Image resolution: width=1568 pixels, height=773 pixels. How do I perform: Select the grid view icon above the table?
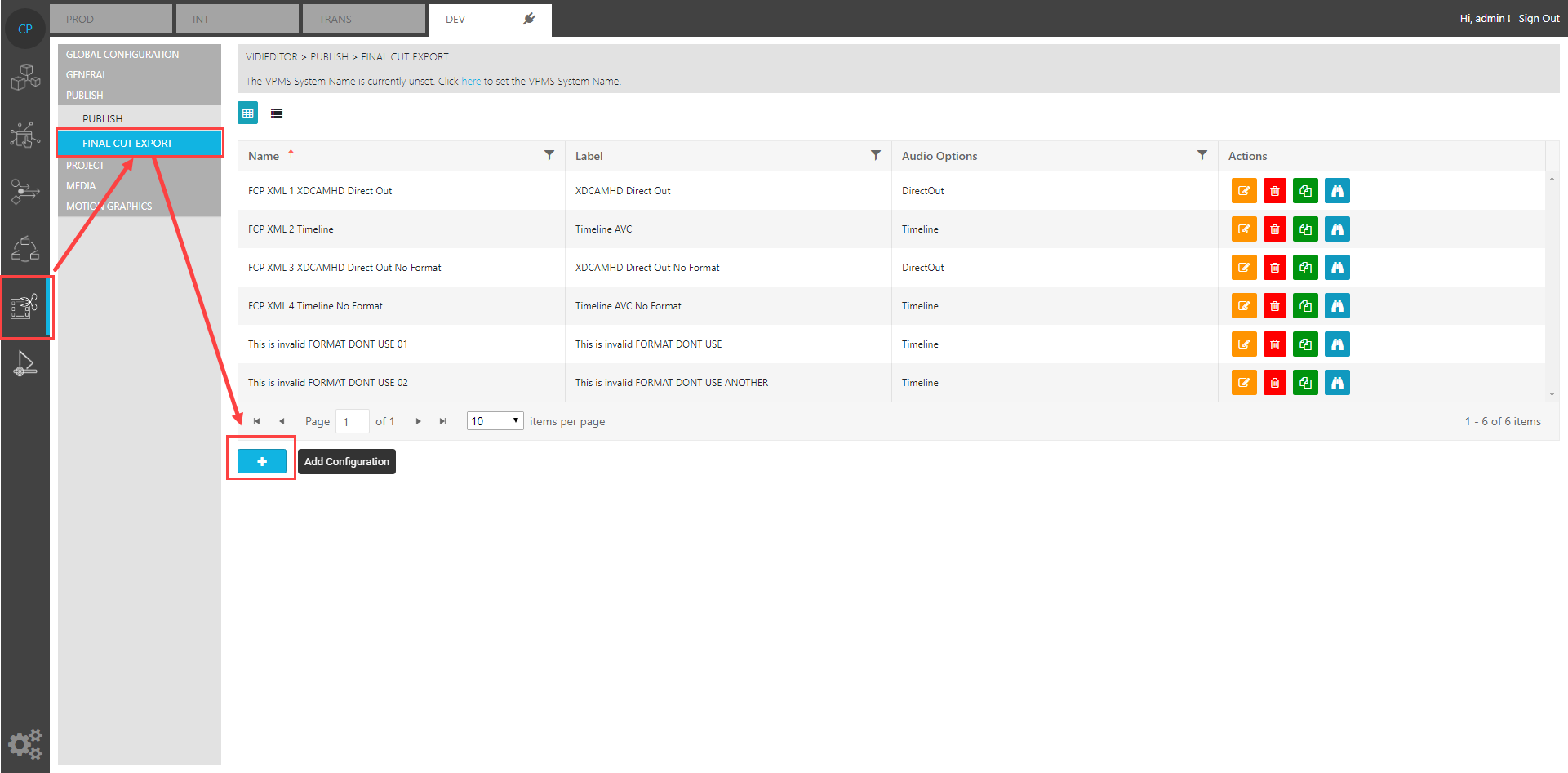[x=248, y=113]
